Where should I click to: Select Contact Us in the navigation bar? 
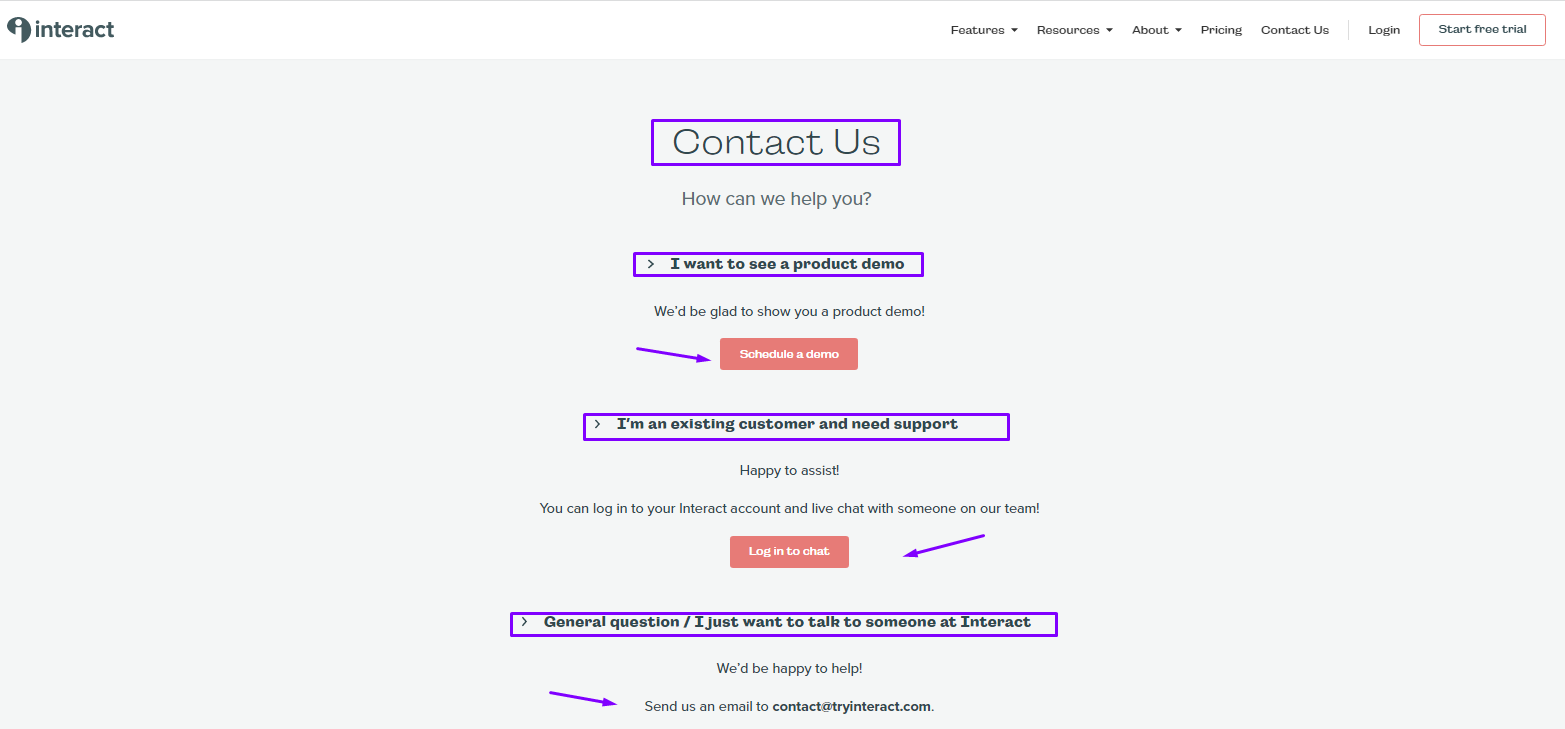pyautogui.click(x=1295, y=30)
